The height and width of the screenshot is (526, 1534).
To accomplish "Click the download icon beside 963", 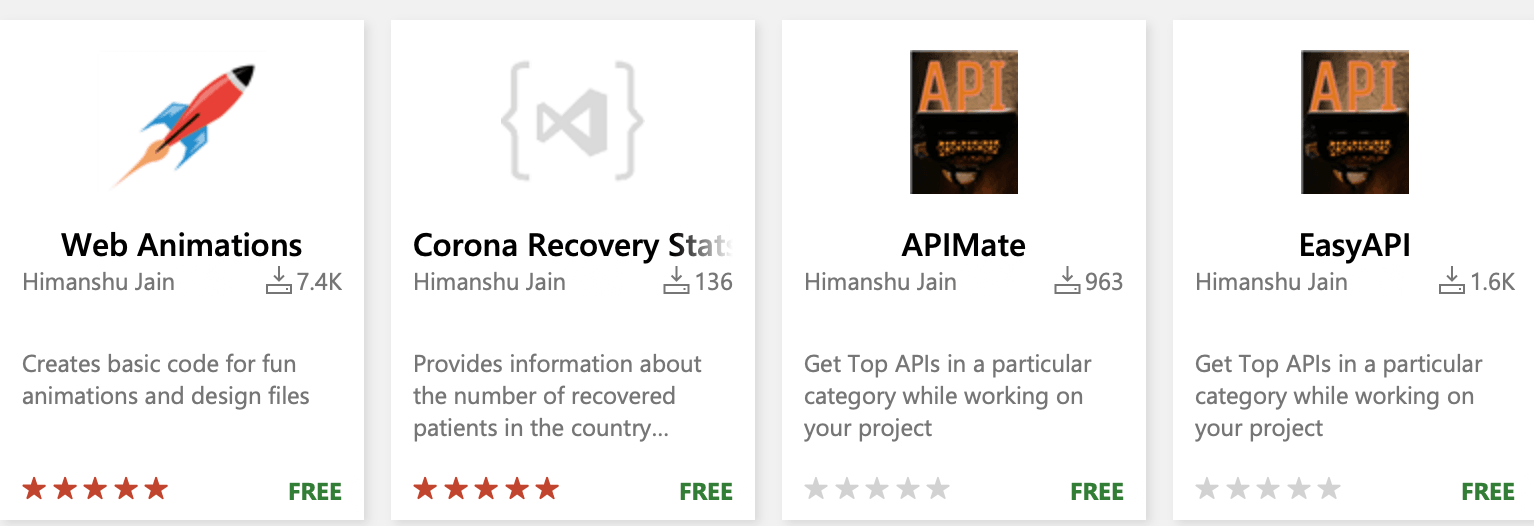I will [x=1067, y=281].
